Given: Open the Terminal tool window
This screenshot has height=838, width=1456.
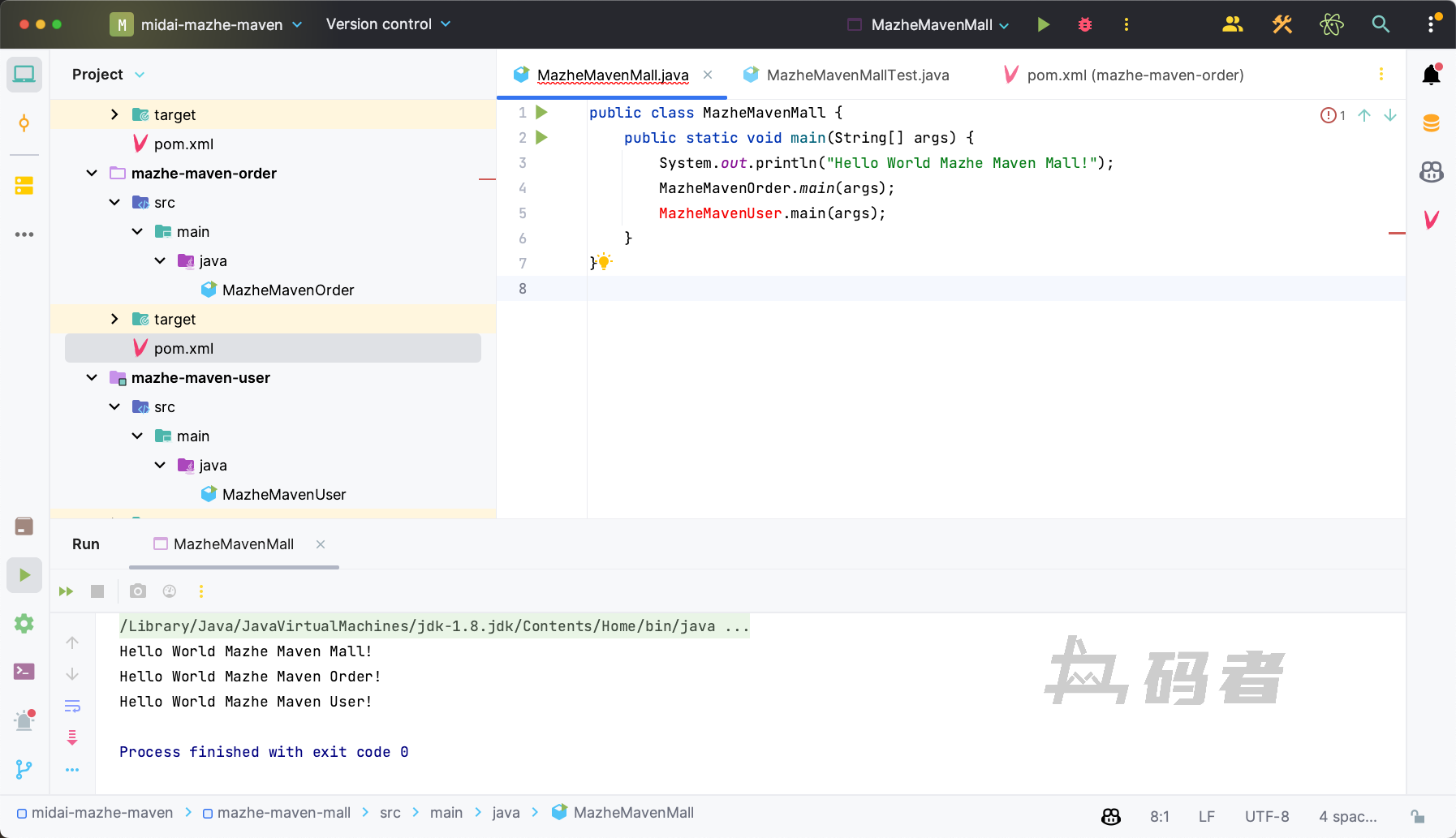Looking at the screenshot, I should pyautogui.click(x=24, y=672).
